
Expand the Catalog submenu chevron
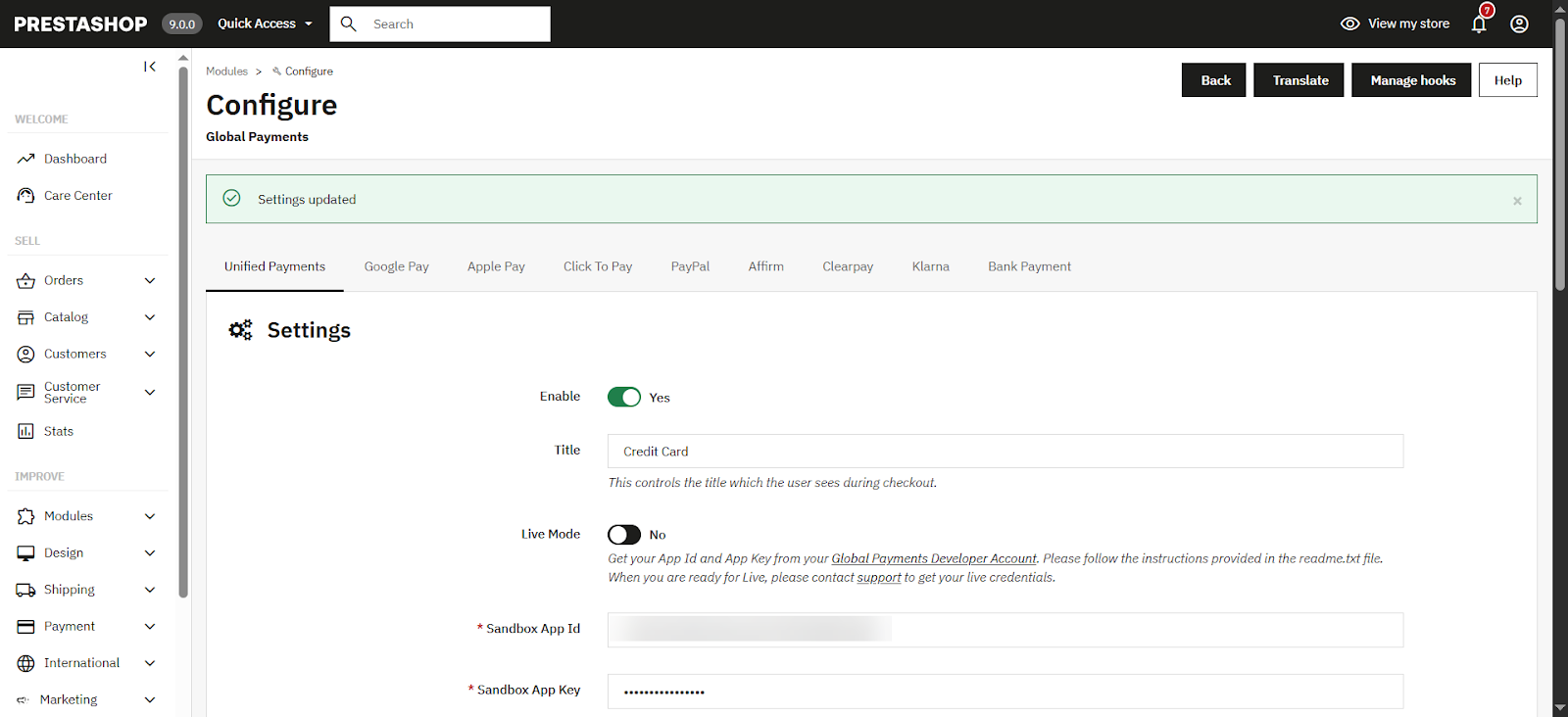[x=150, y=317]
